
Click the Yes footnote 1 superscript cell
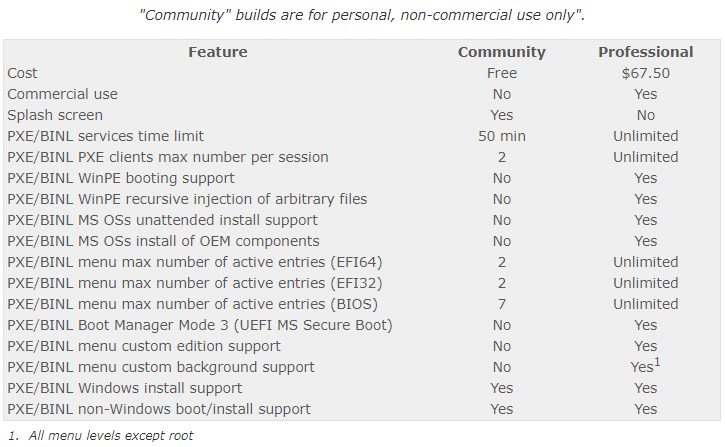click(645, 365)
